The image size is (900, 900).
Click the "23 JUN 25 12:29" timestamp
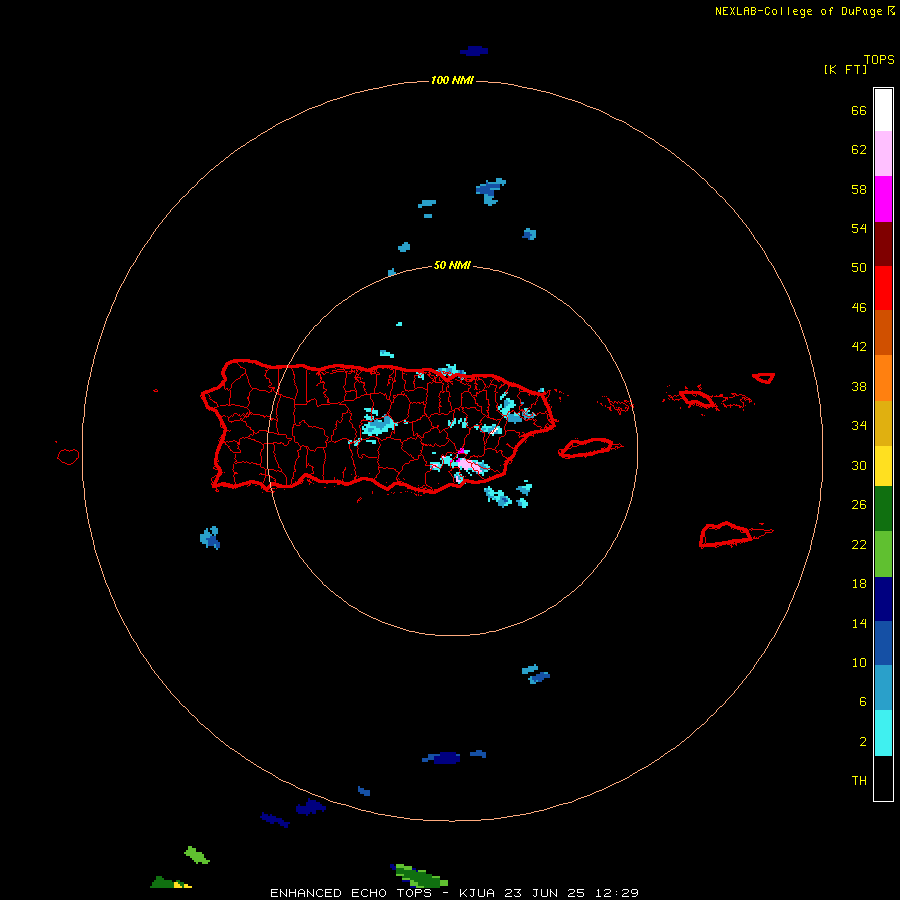tap(571, 893)
